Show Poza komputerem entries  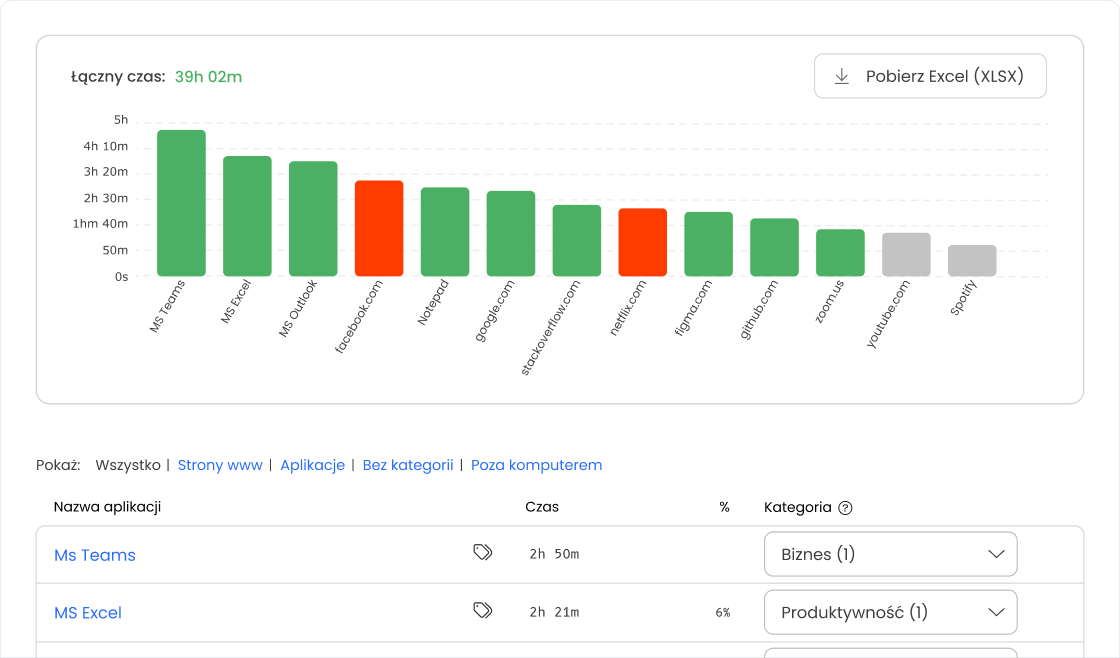point(536,465)
